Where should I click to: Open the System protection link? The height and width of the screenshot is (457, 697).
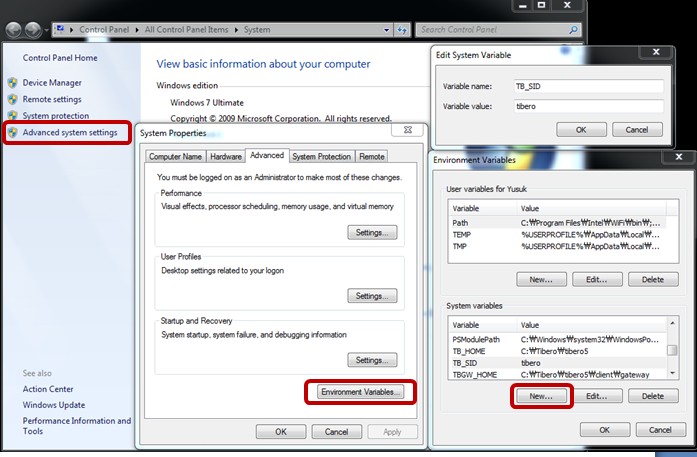(56, 116)
